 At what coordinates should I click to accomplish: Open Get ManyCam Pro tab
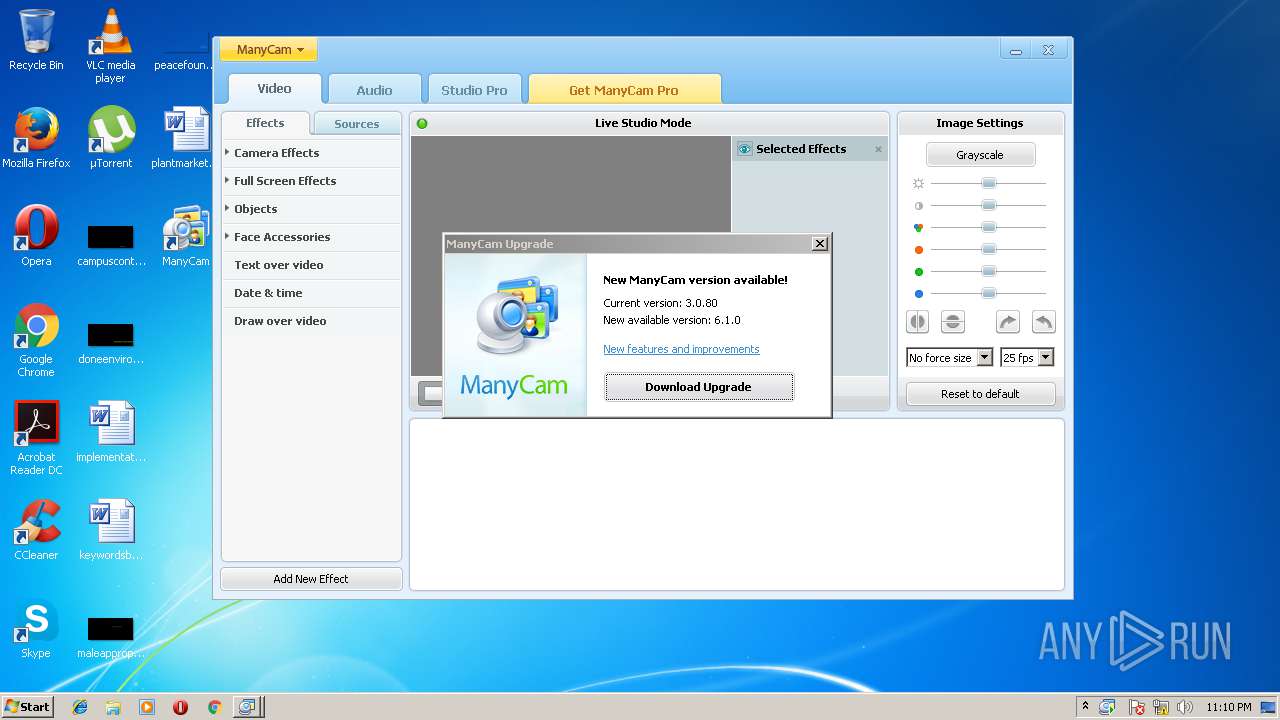tap(624, 90)
